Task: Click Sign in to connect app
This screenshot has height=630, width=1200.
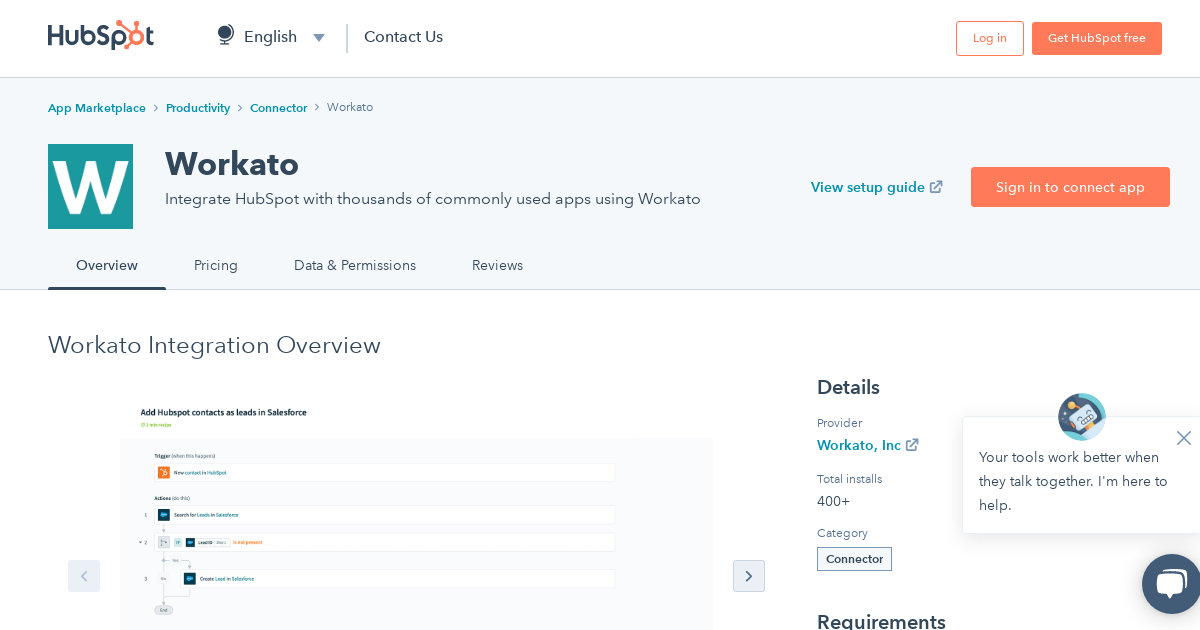Action: click(x=1070, y=187)
